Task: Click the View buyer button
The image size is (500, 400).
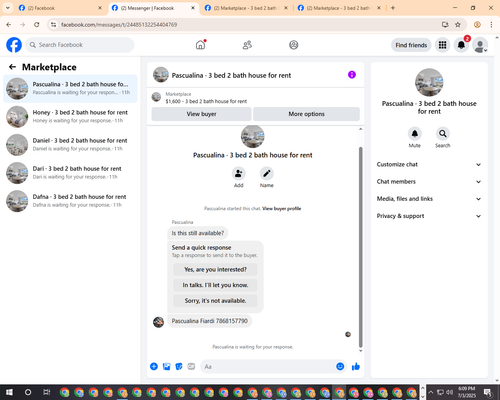Action: pos(201,114)
